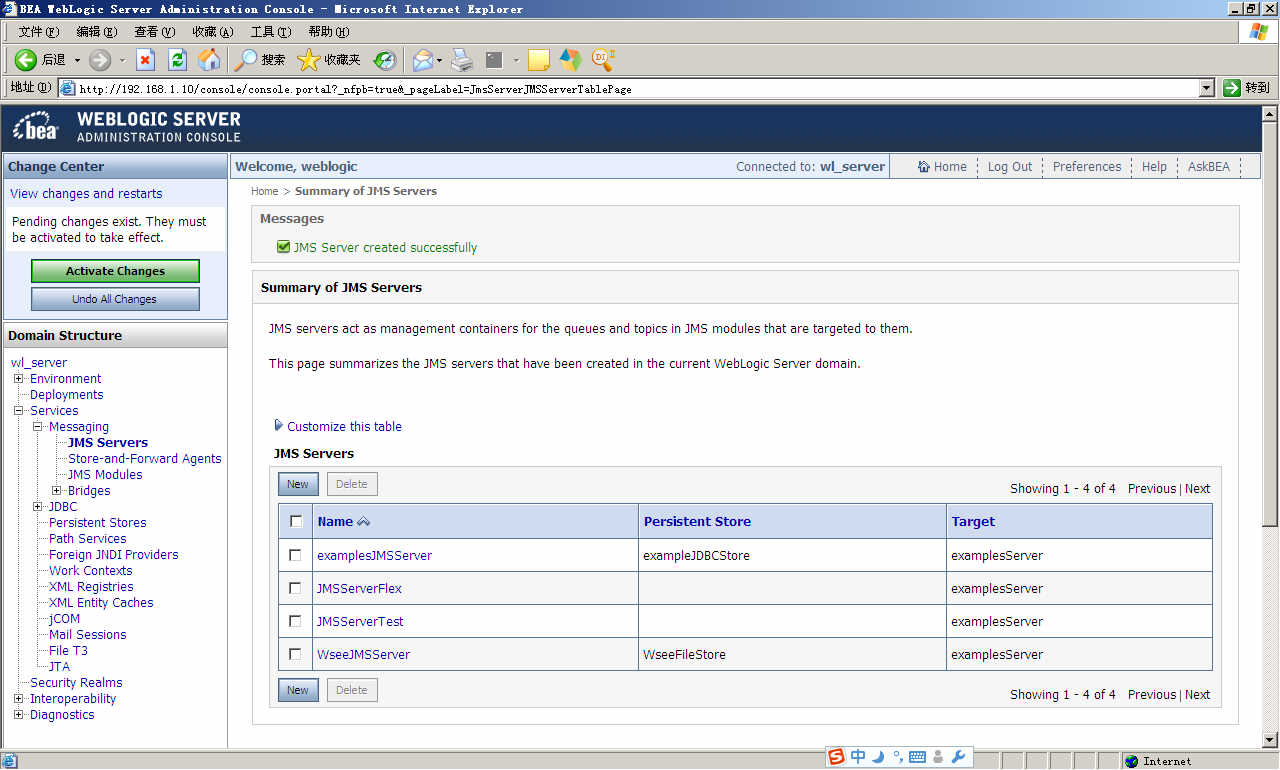
Task: Open the Search (搜索) magnifier toolbar button
Action: [260, 60]
